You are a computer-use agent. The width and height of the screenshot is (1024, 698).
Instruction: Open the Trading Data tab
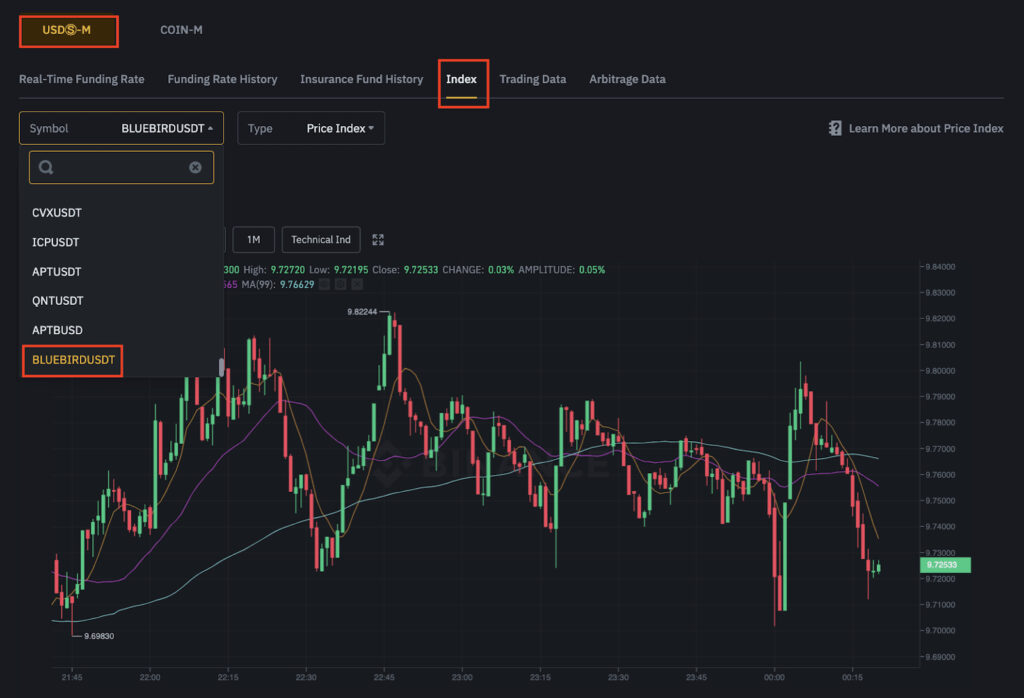tap(533, 79)
